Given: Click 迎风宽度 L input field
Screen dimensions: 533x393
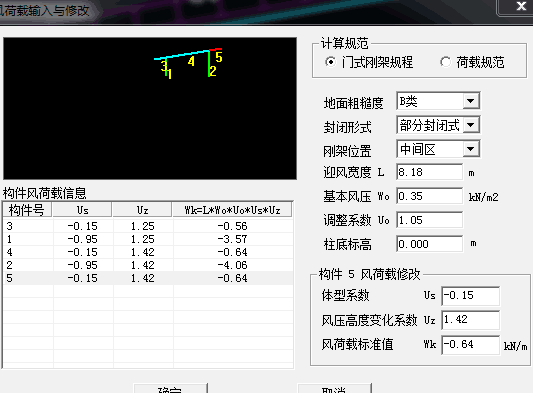Looking at the screenshot, I should [430, 172].
